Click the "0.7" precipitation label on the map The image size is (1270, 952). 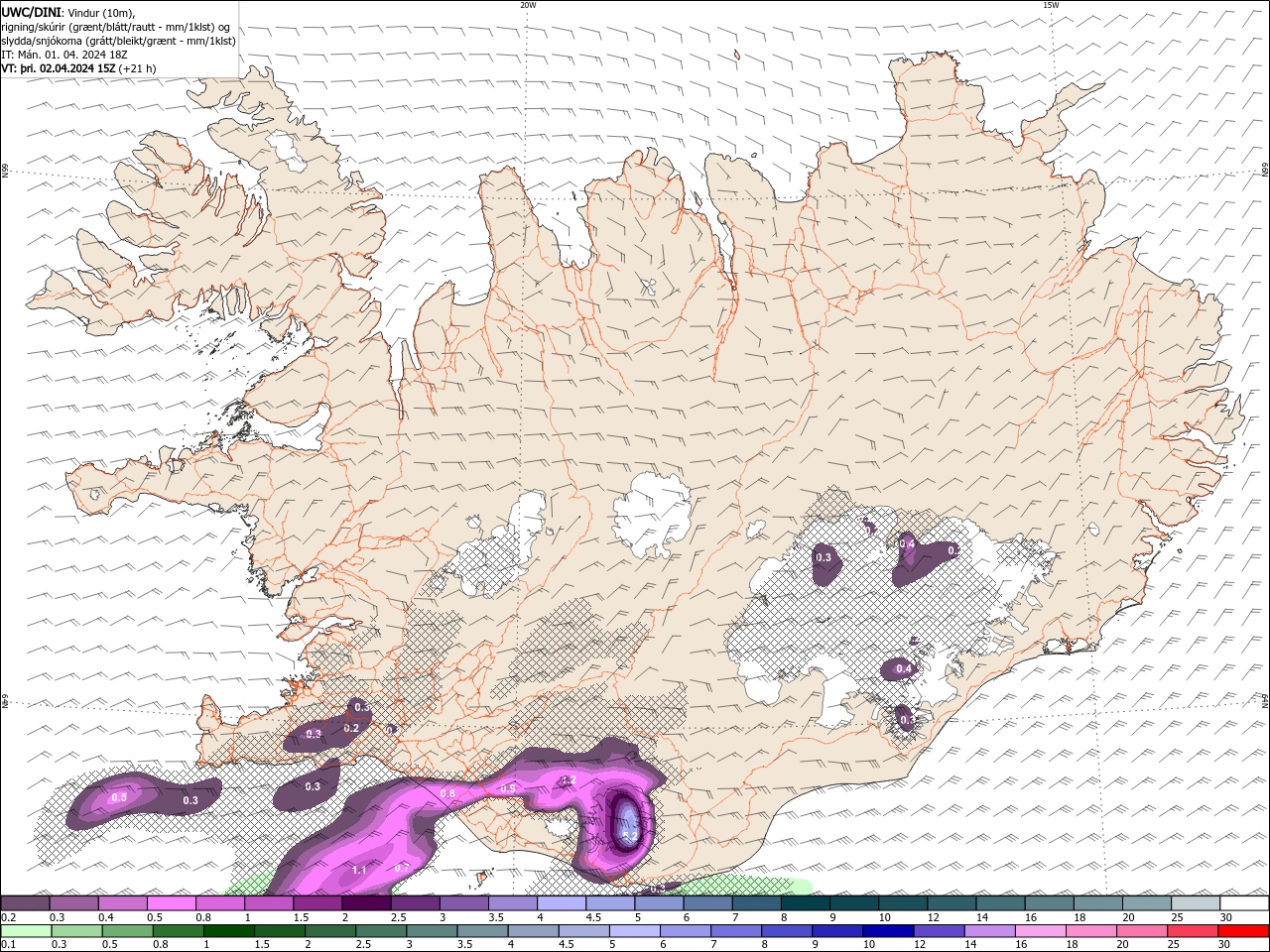402,868
